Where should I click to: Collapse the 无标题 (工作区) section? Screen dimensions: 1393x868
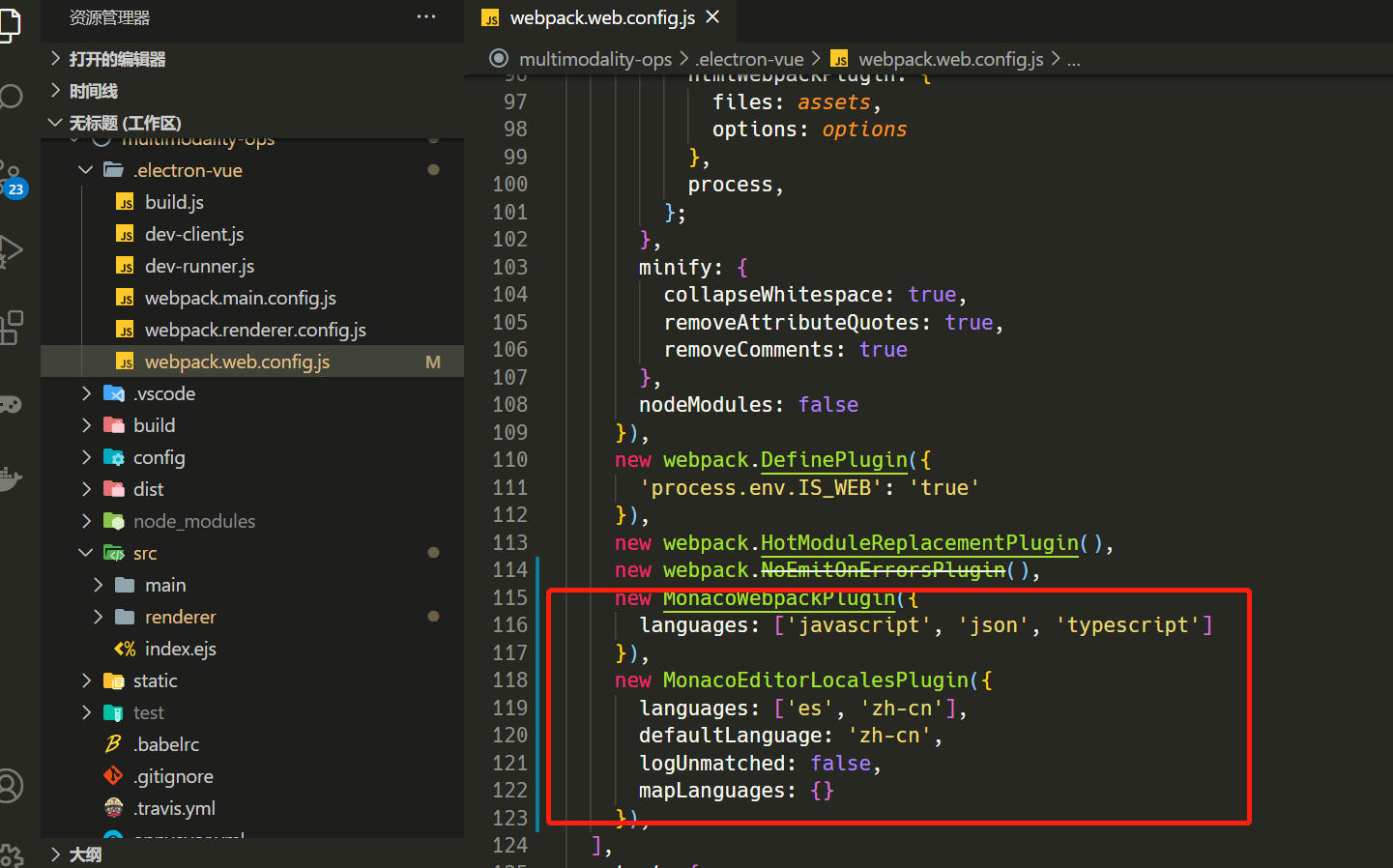(x=55, y=123)
